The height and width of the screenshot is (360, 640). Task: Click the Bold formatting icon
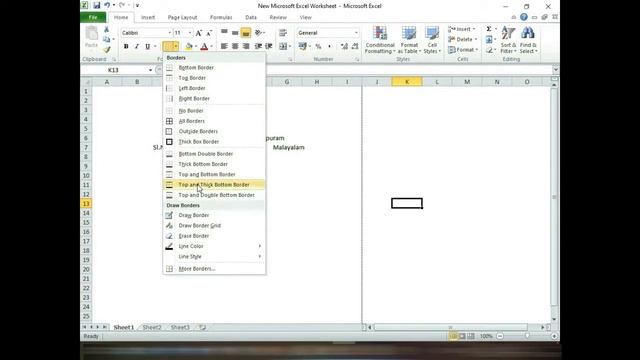click(126, 47)
